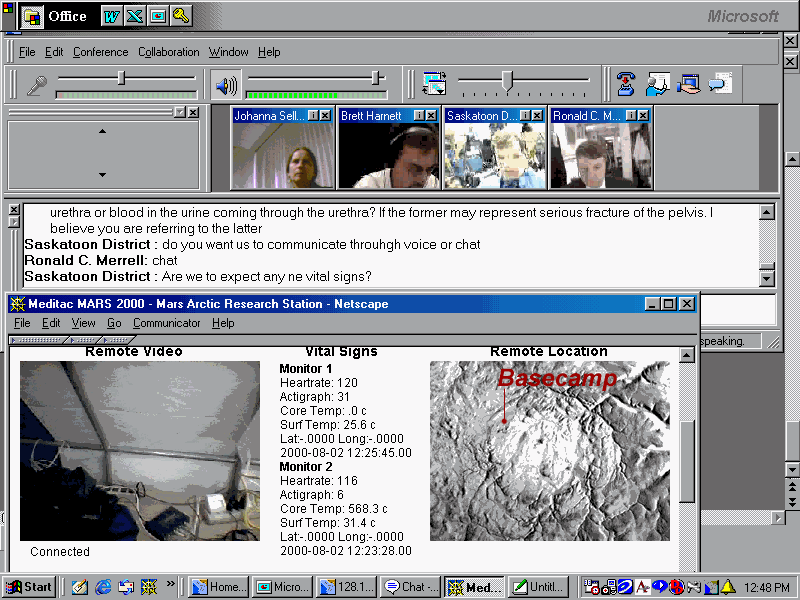The image size is (800, 600).
Task: Launch Internet Explorer from quick launch
Action: (x=103, y=587)
